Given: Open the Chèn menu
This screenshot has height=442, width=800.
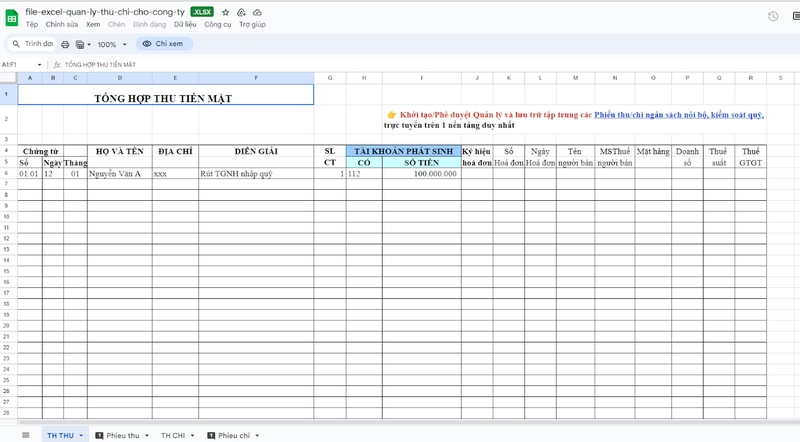Looking at the screenshot, I should tap(116, 24).
